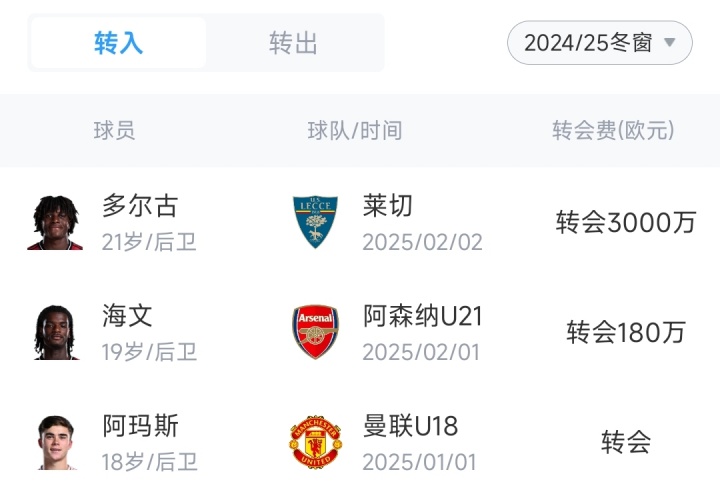The height and width of the screenshot is (498, 720).
Task: Open team name 莱切
Action: point(387,206)
